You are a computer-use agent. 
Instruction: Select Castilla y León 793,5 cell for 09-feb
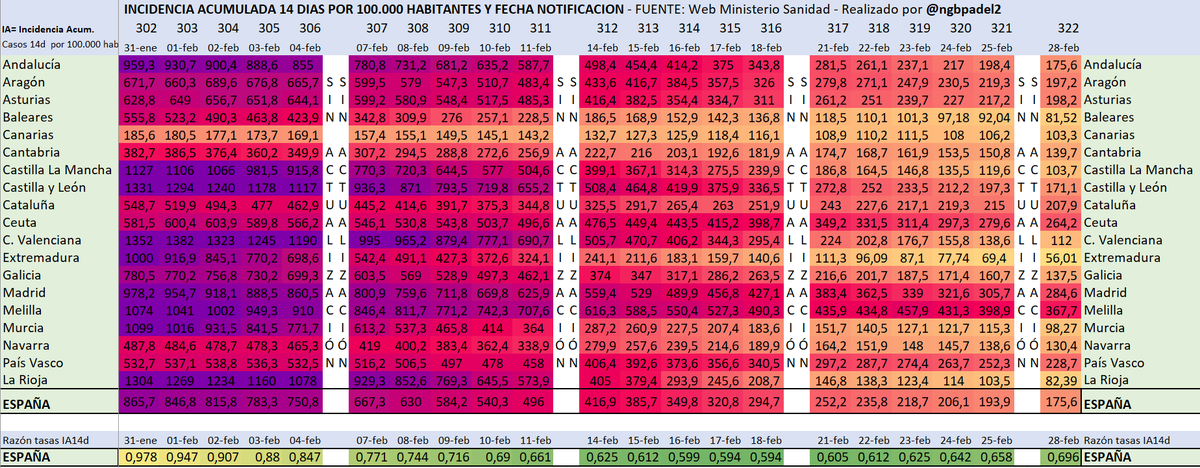[450, 187]
